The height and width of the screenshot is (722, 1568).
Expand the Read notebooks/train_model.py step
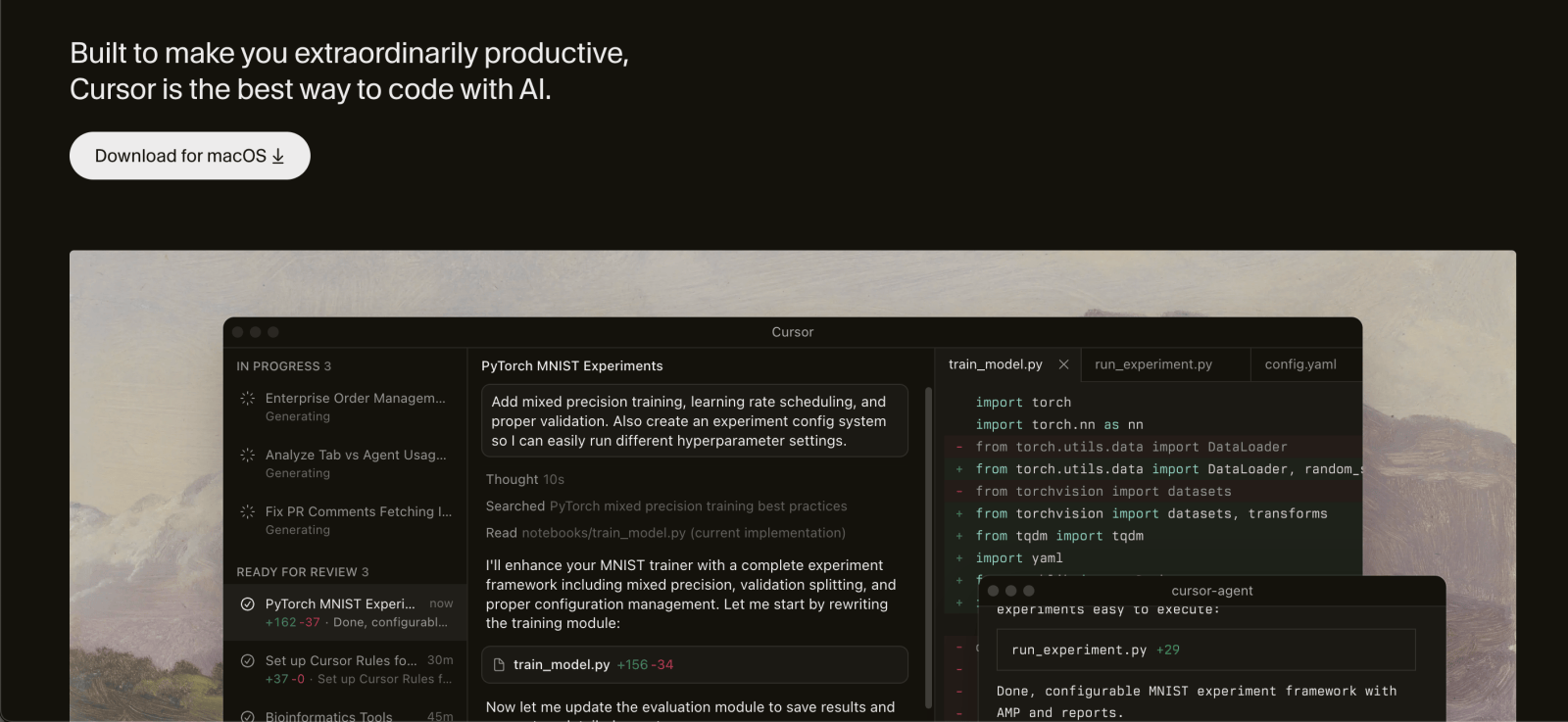coord(665,533)
